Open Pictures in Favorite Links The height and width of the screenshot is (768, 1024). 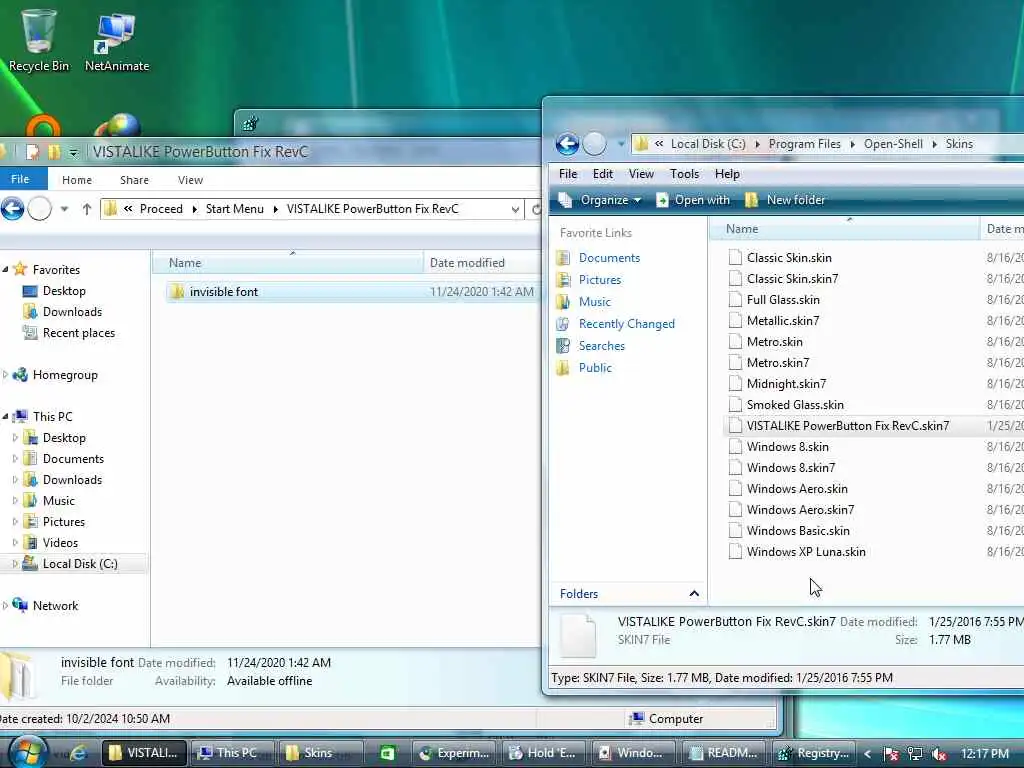(600, 280)
